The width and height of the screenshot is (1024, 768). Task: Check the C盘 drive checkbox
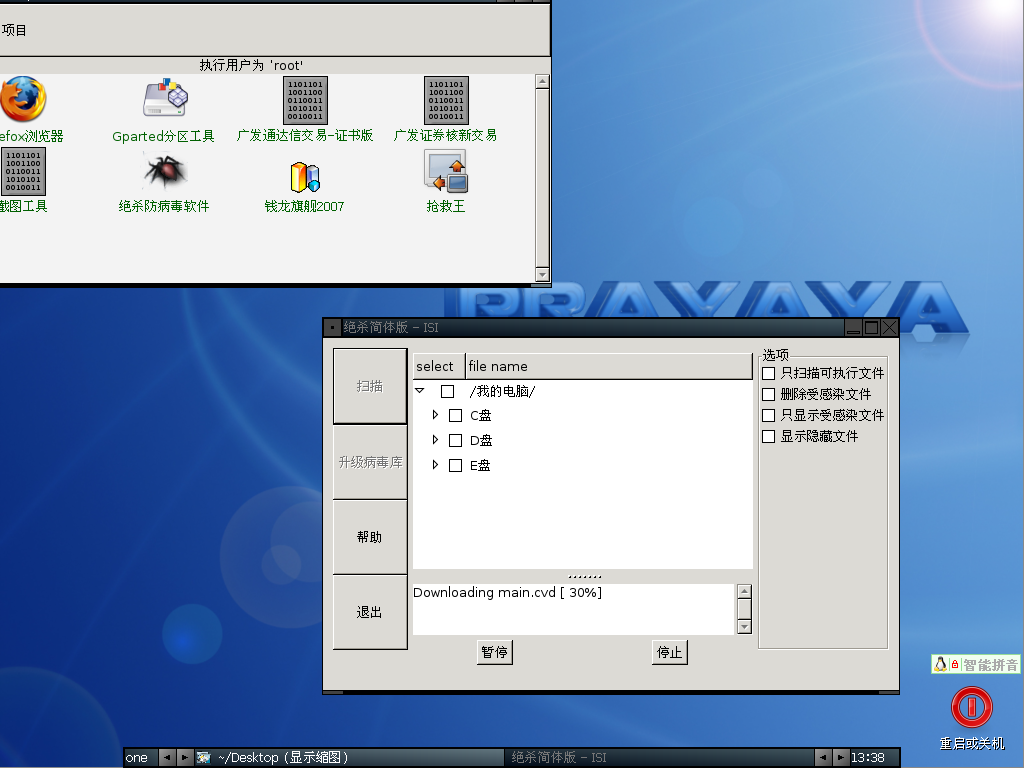click(x=456, y=415)
